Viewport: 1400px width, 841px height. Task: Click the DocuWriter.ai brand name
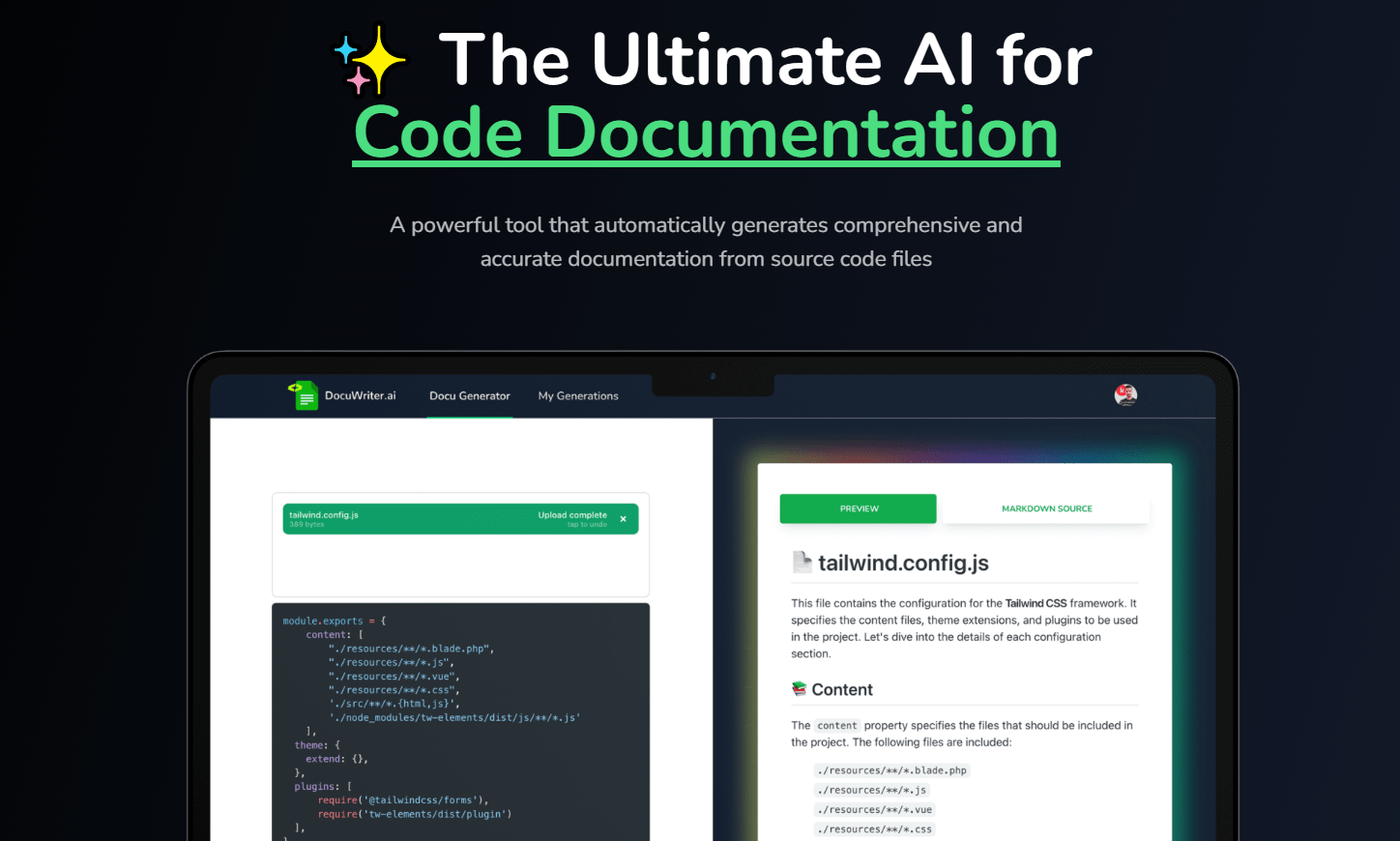361,395
